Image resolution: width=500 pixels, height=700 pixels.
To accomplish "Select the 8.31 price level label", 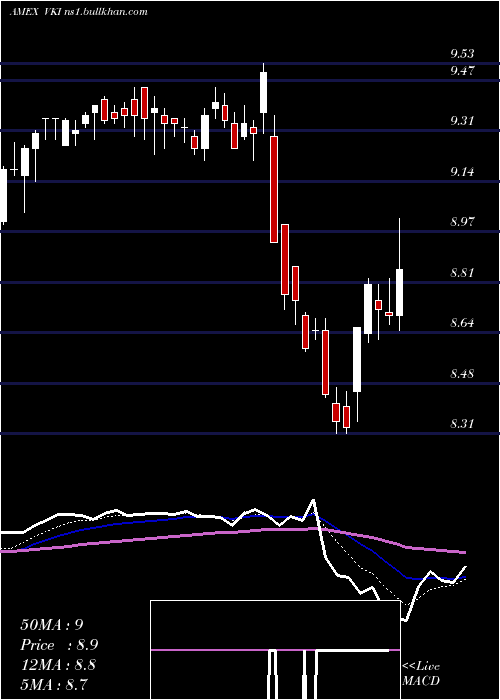I will [462, 424].
